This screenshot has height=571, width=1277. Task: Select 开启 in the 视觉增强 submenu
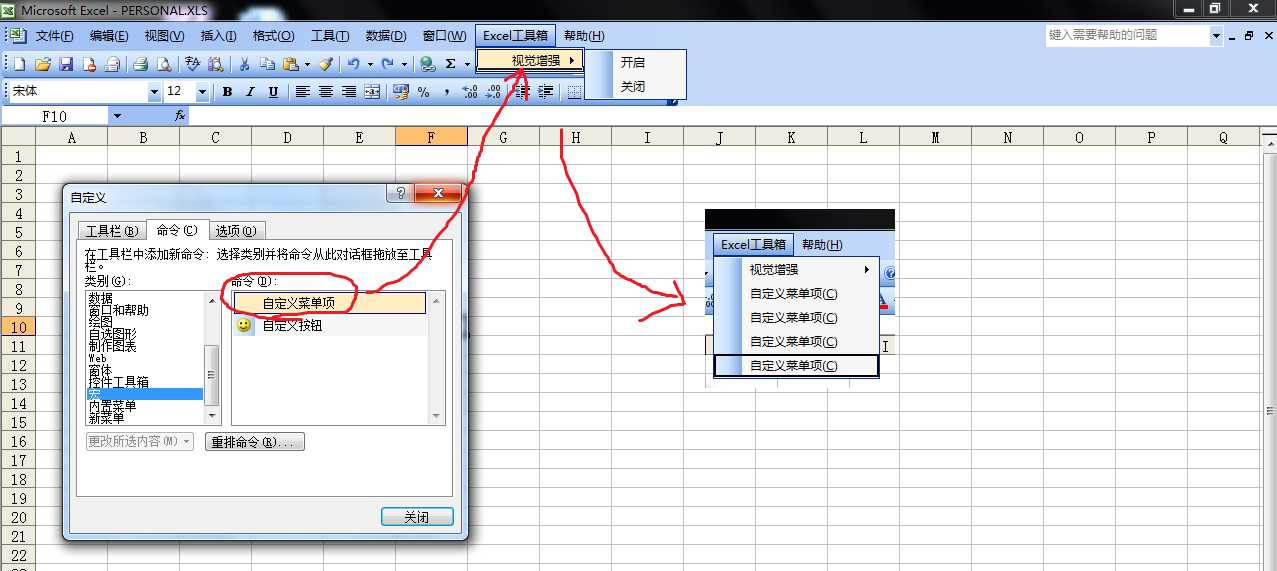click(x=635, y=62)
